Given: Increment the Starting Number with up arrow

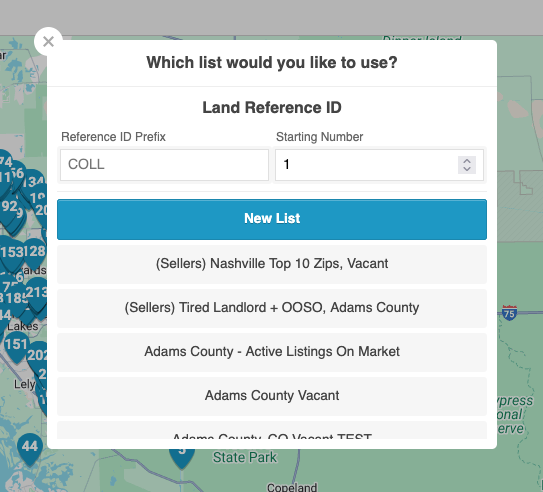Looking at the screenshot, I should point(467,161).
